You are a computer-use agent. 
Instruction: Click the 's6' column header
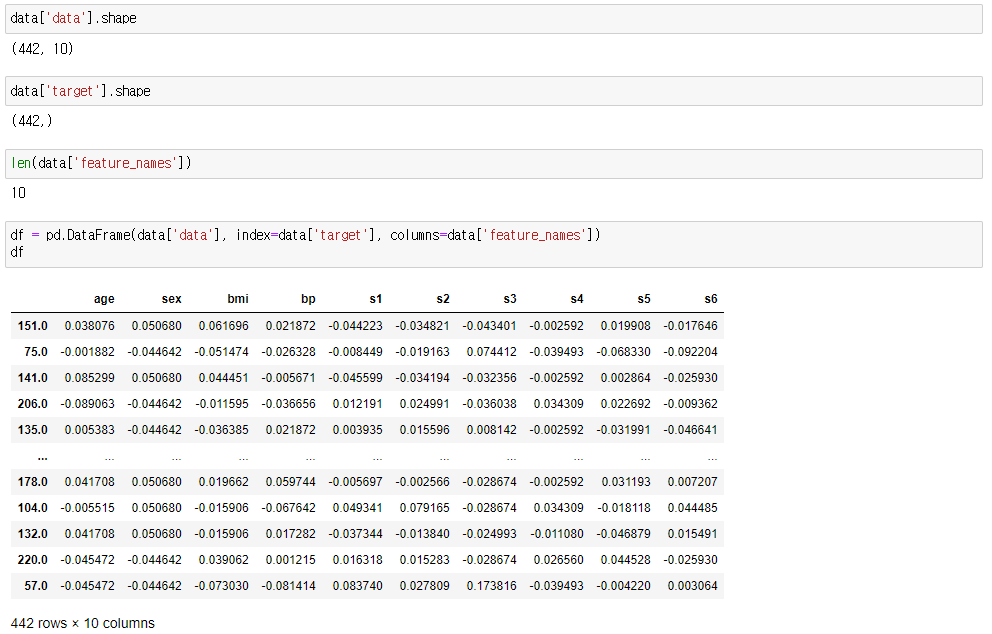click(710, 299)
